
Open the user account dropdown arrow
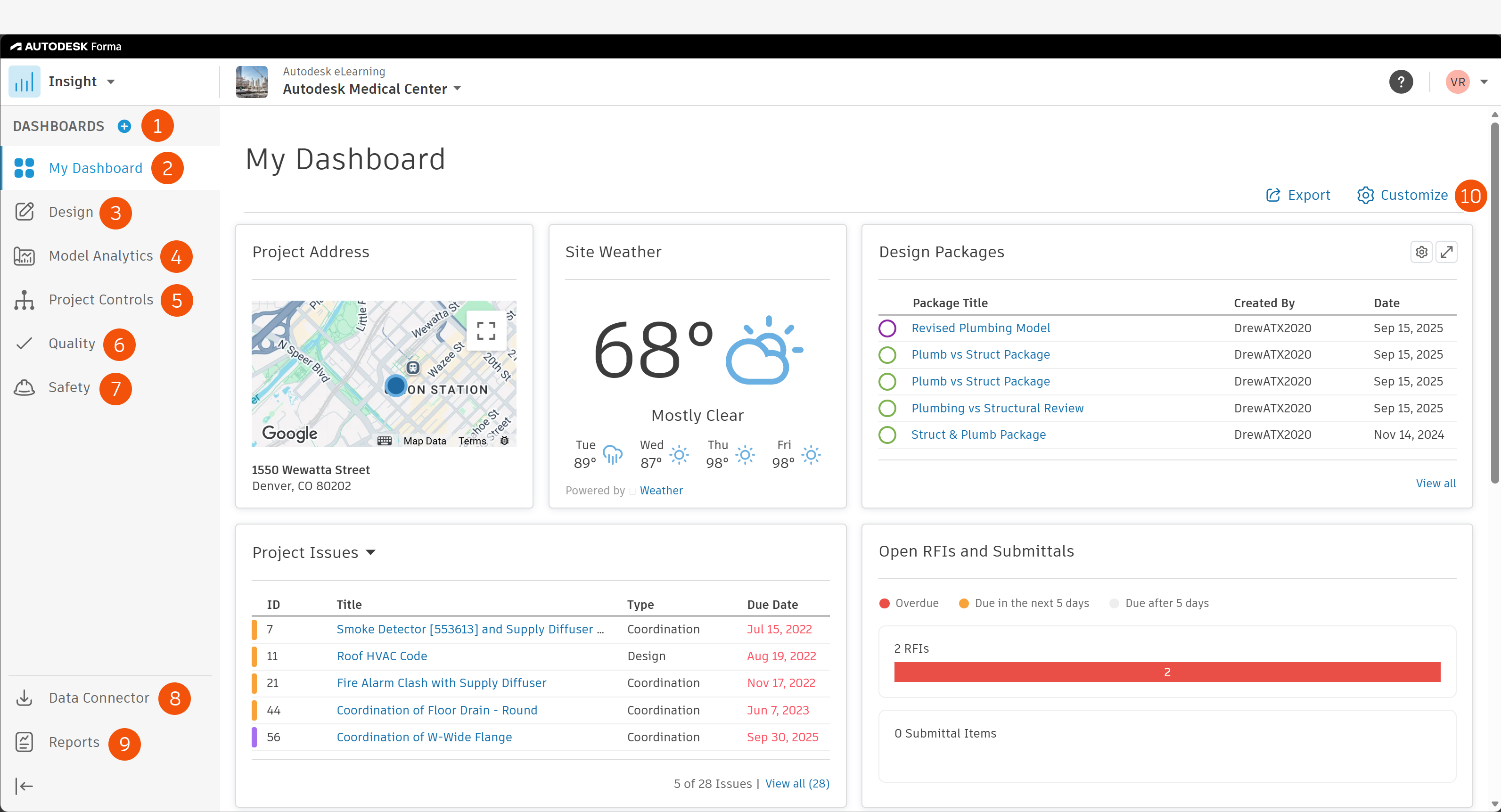tap(1484, 82)
